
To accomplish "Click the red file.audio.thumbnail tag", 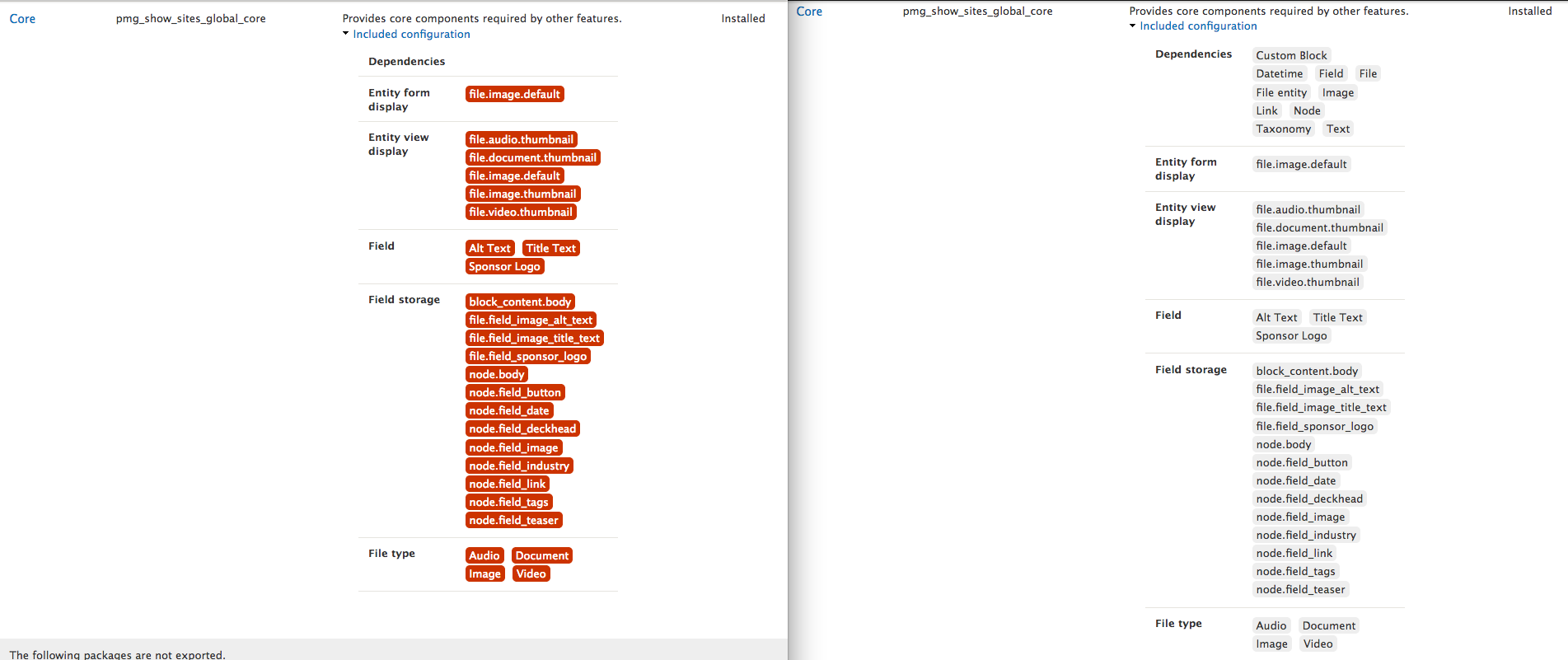I will pyautogui.click(x=522, y=139).
